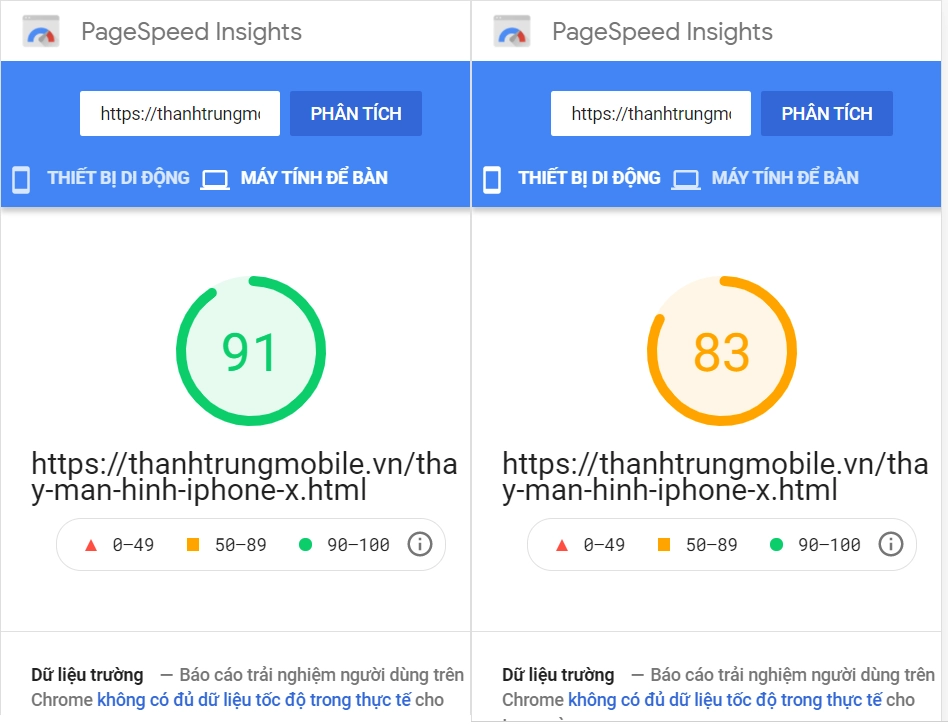Click the mobile phone icon in right panel
Image resolution: width=949 pixels, height=727 pixels.
(492, 179)
